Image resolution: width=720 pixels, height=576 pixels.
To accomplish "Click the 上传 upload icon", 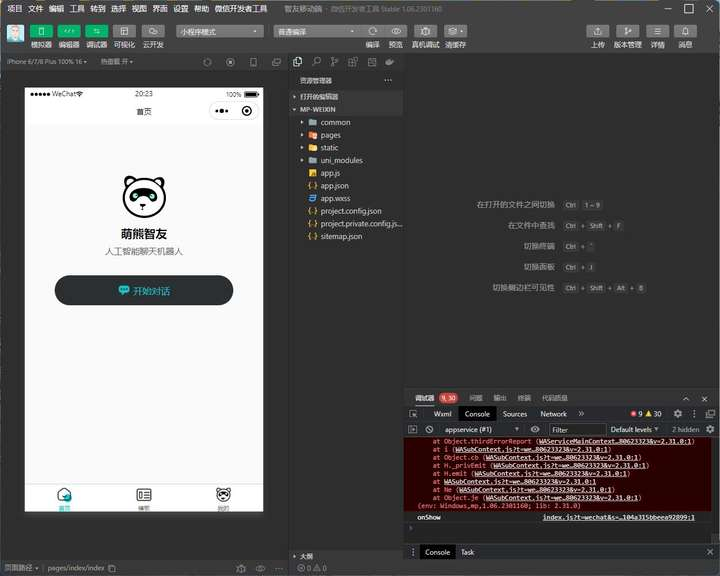I will coord(597,32).
